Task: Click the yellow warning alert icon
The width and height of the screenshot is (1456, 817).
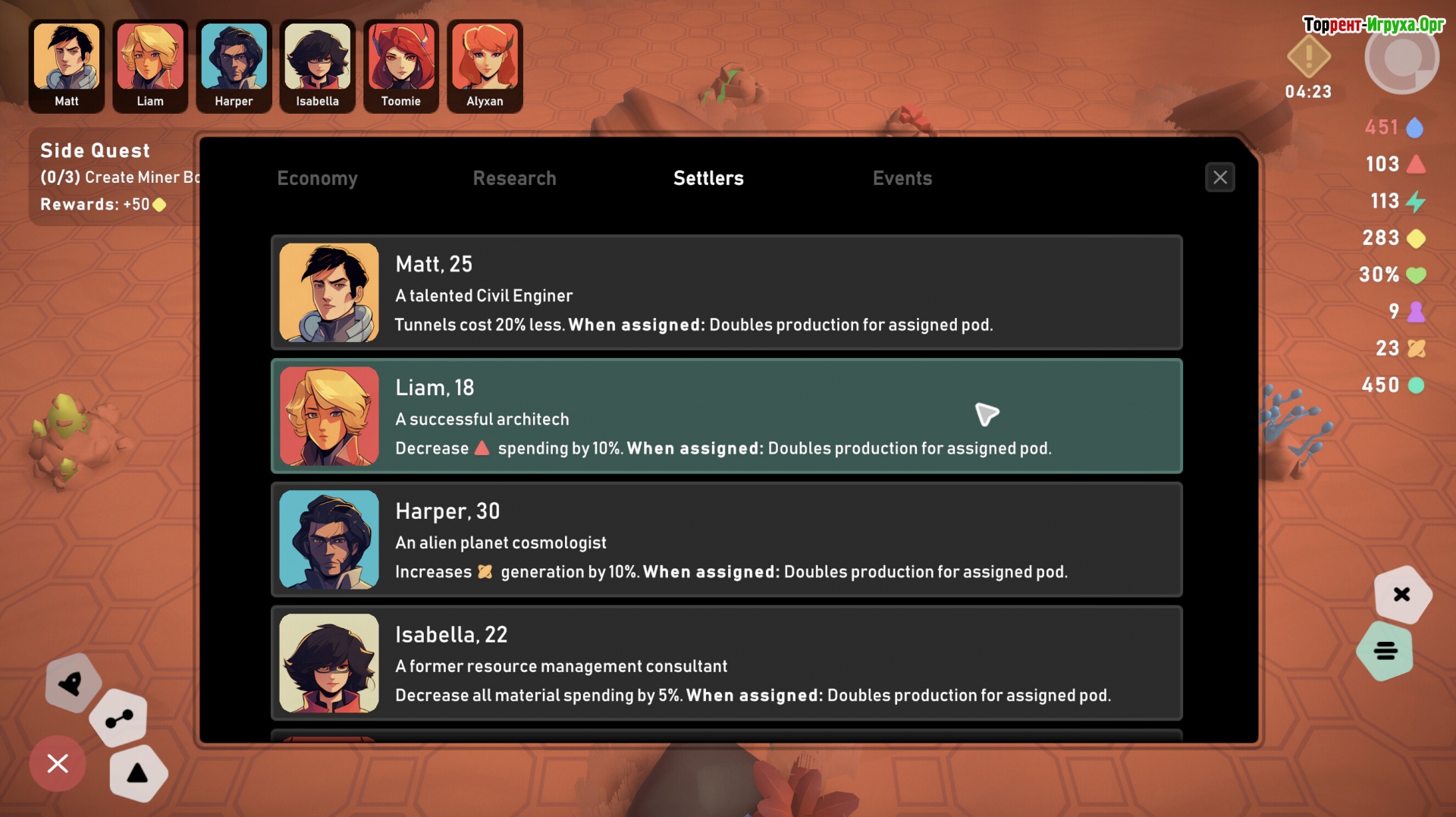Action: [1309, 56]
